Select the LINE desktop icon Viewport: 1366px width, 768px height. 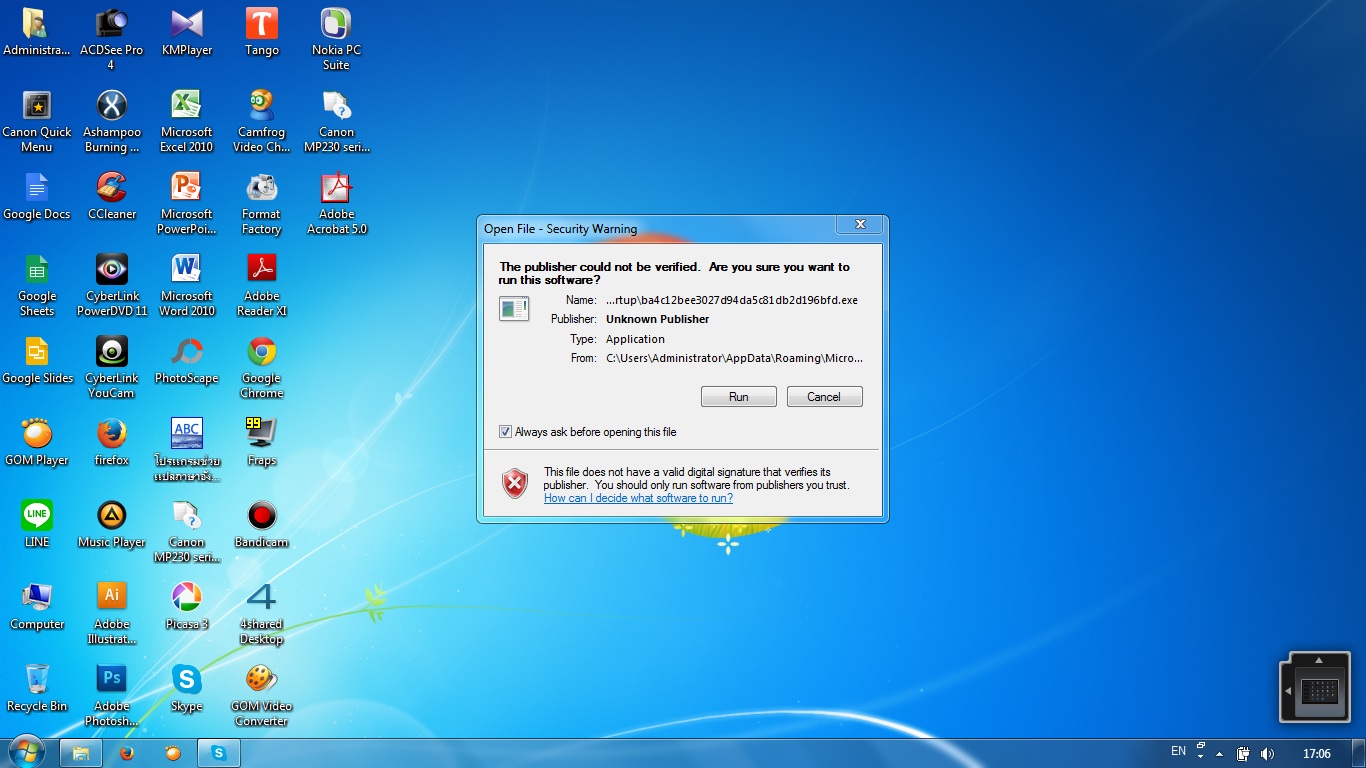tap(37, 524)
